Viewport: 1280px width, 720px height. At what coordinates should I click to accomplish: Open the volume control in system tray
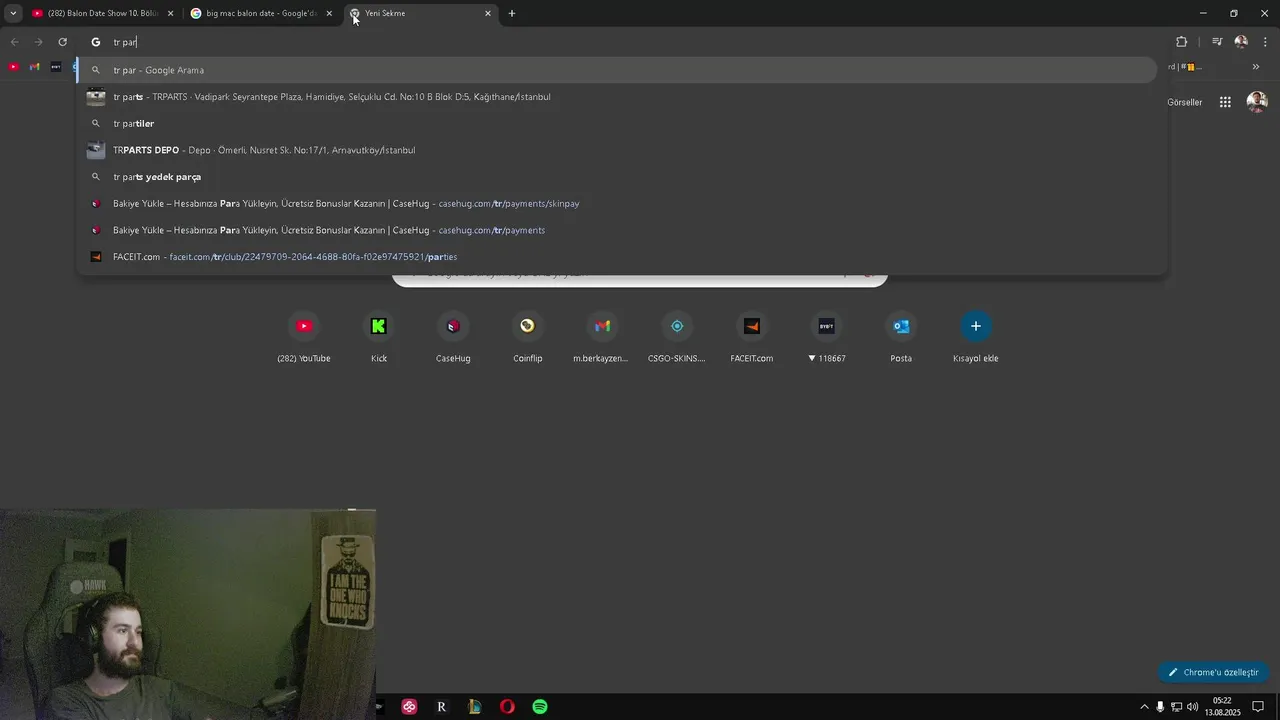(1192, 707)
